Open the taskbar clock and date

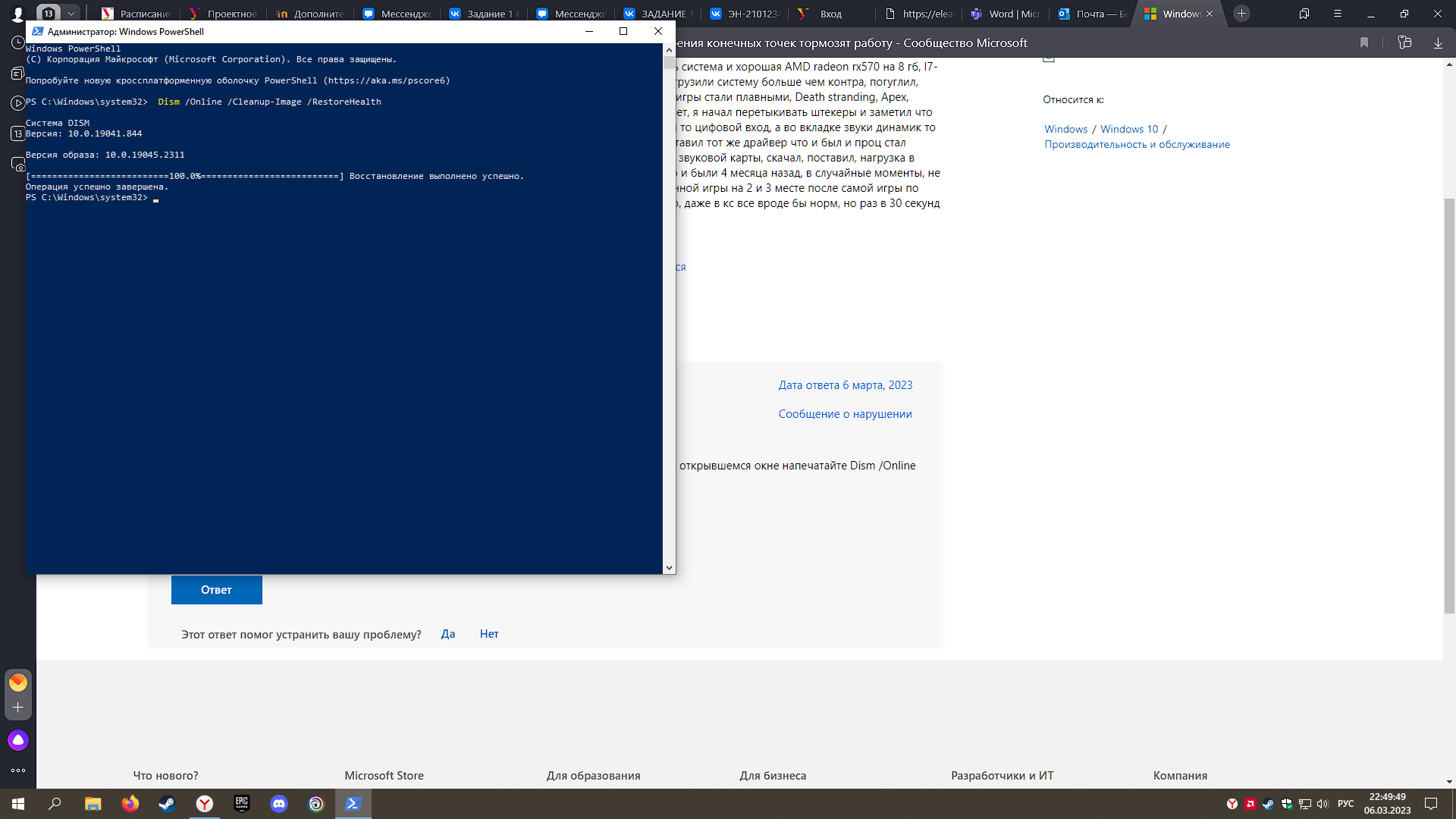1387,804
